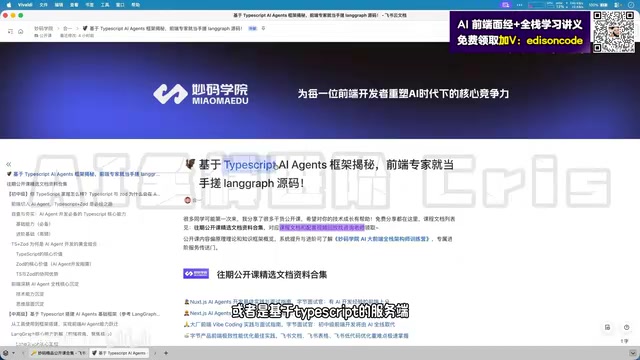Open the 工具 menu

point(105,5)
